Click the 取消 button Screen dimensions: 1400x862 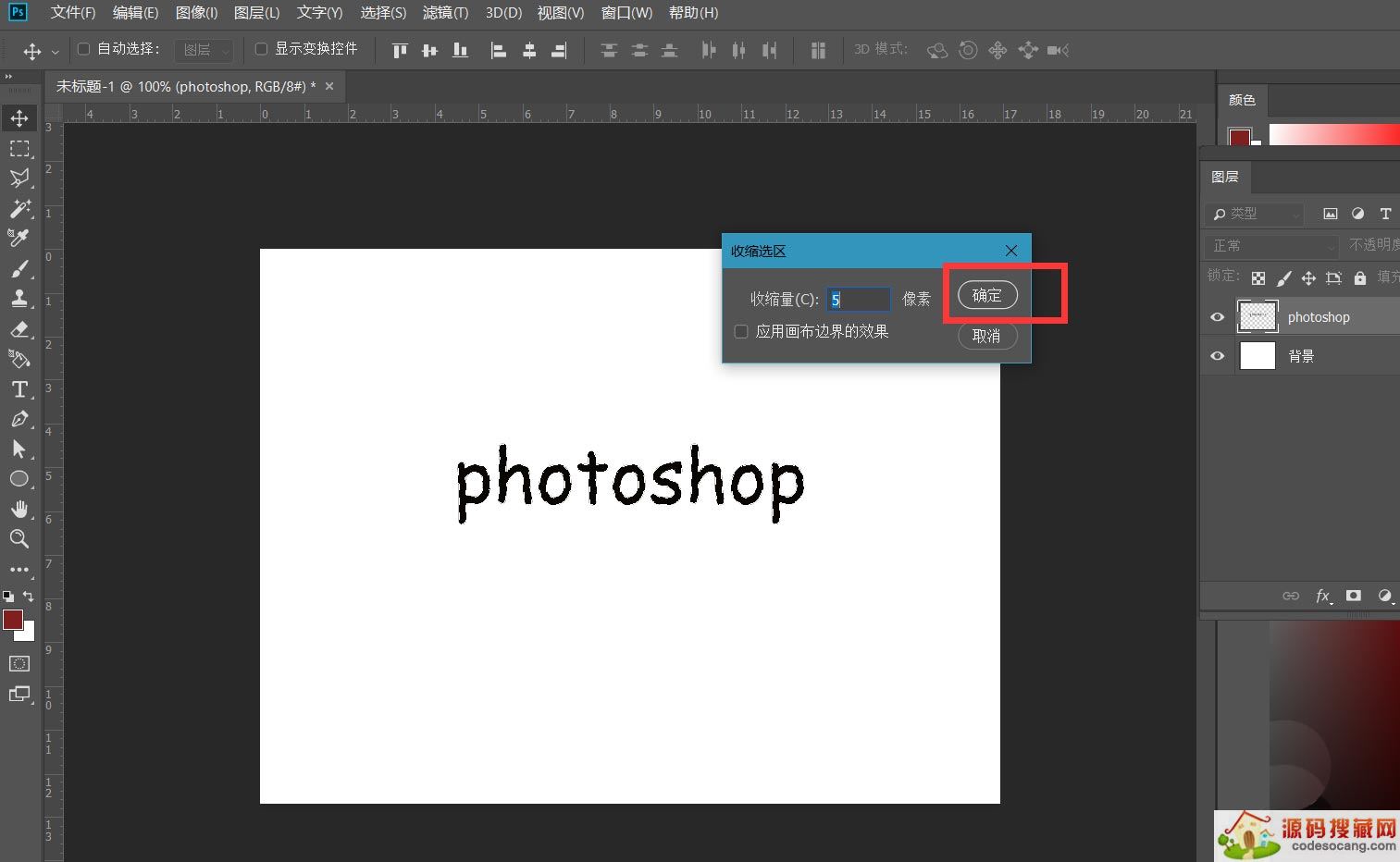(x=987, y=336)
